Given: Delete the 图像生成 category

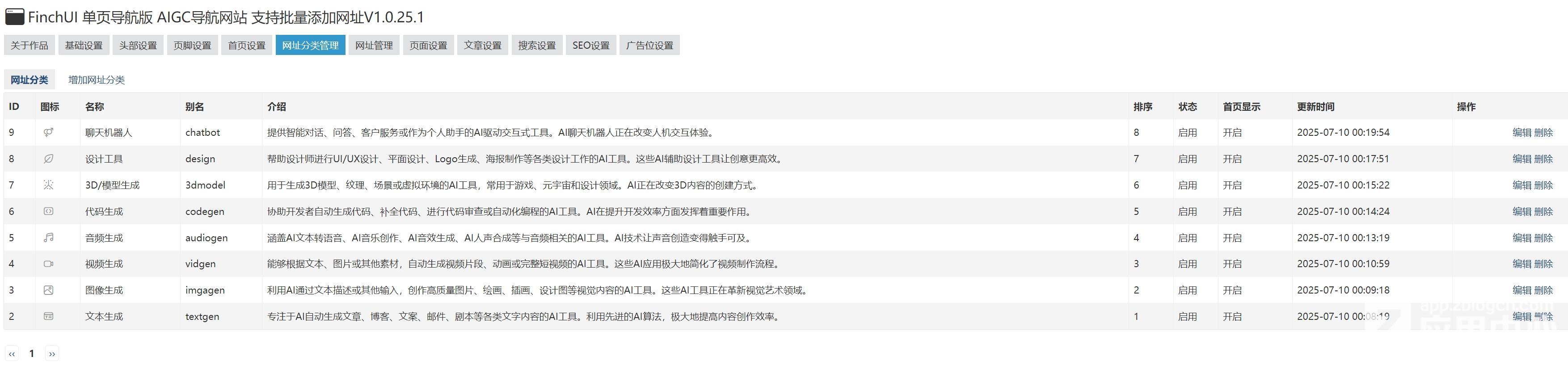Looking at the screenshot, I should [x=1543, y=290].
